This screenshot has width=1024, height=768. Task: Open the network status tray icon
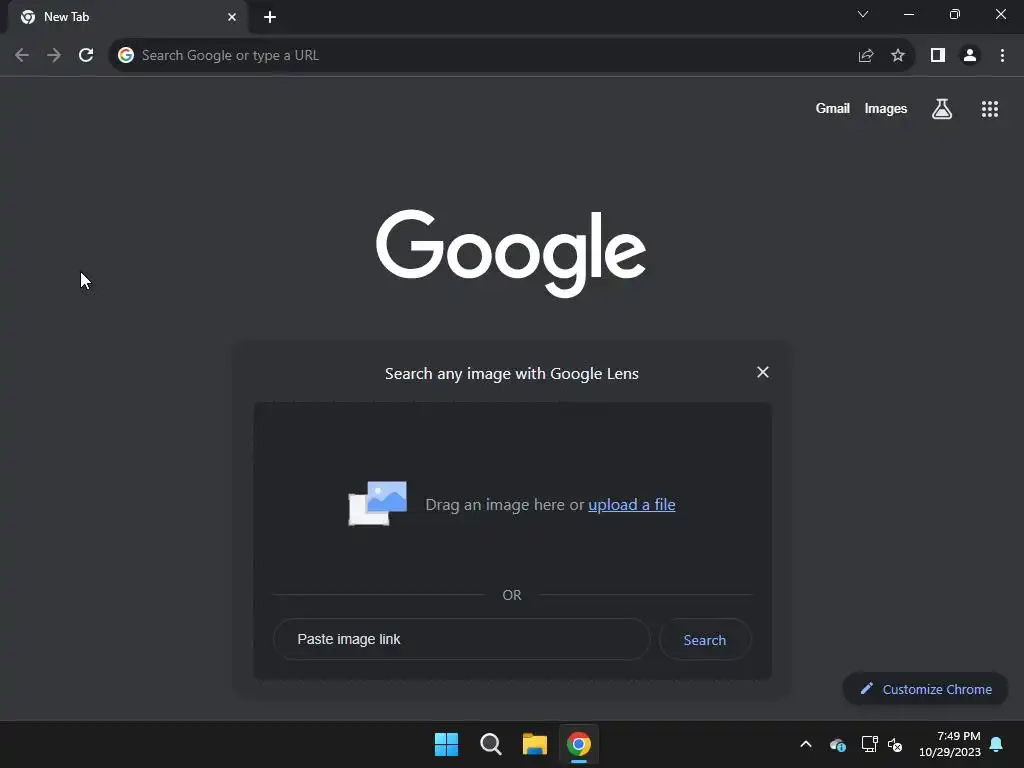pos(869,744)
